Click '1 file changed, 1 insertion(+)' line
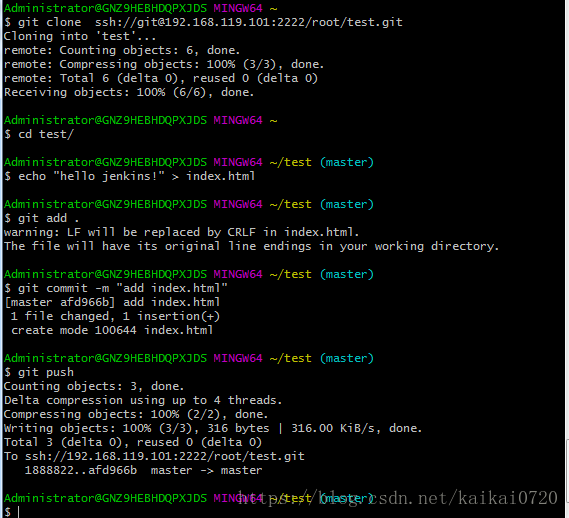The height and width of the screenshot is (518, 569). pos(115,316)
